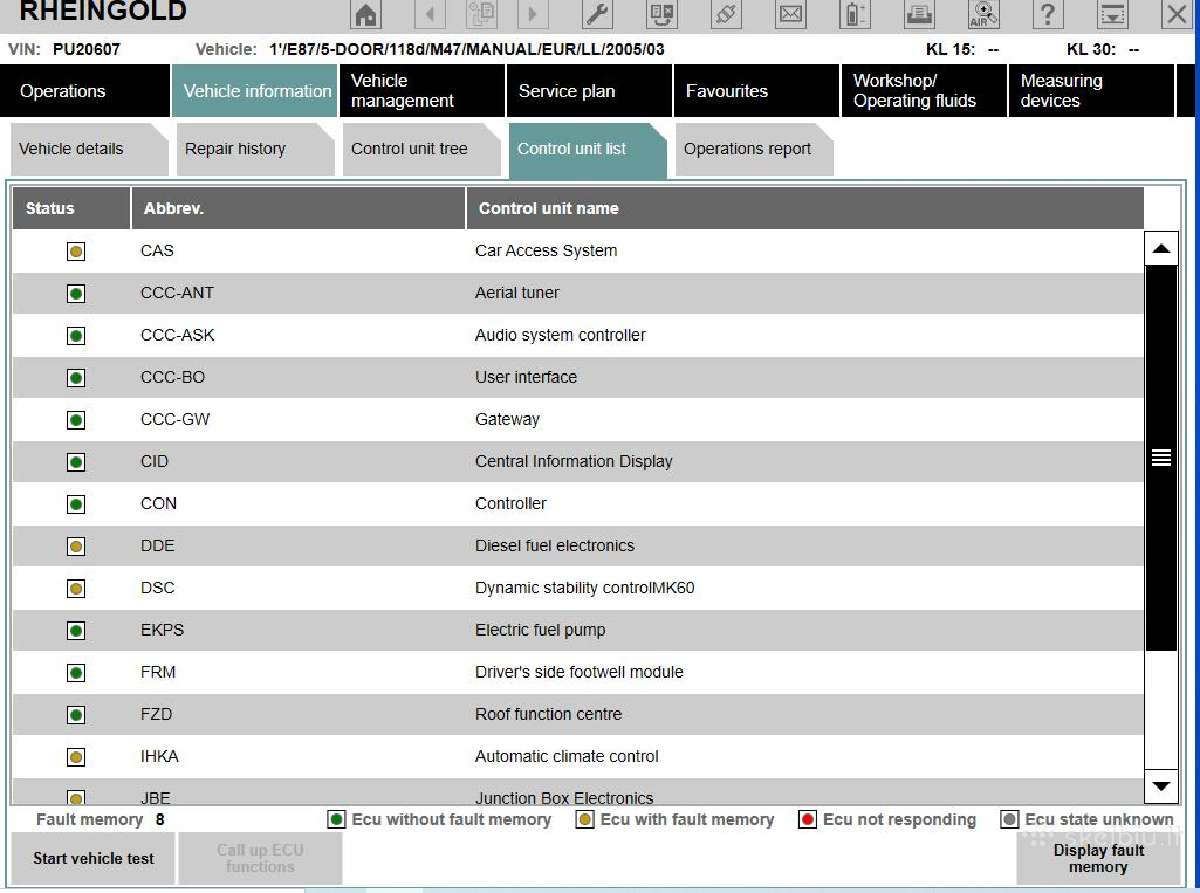Open the Favourites tab
This screenshot has width=1200, height=893.
point(756,91)
